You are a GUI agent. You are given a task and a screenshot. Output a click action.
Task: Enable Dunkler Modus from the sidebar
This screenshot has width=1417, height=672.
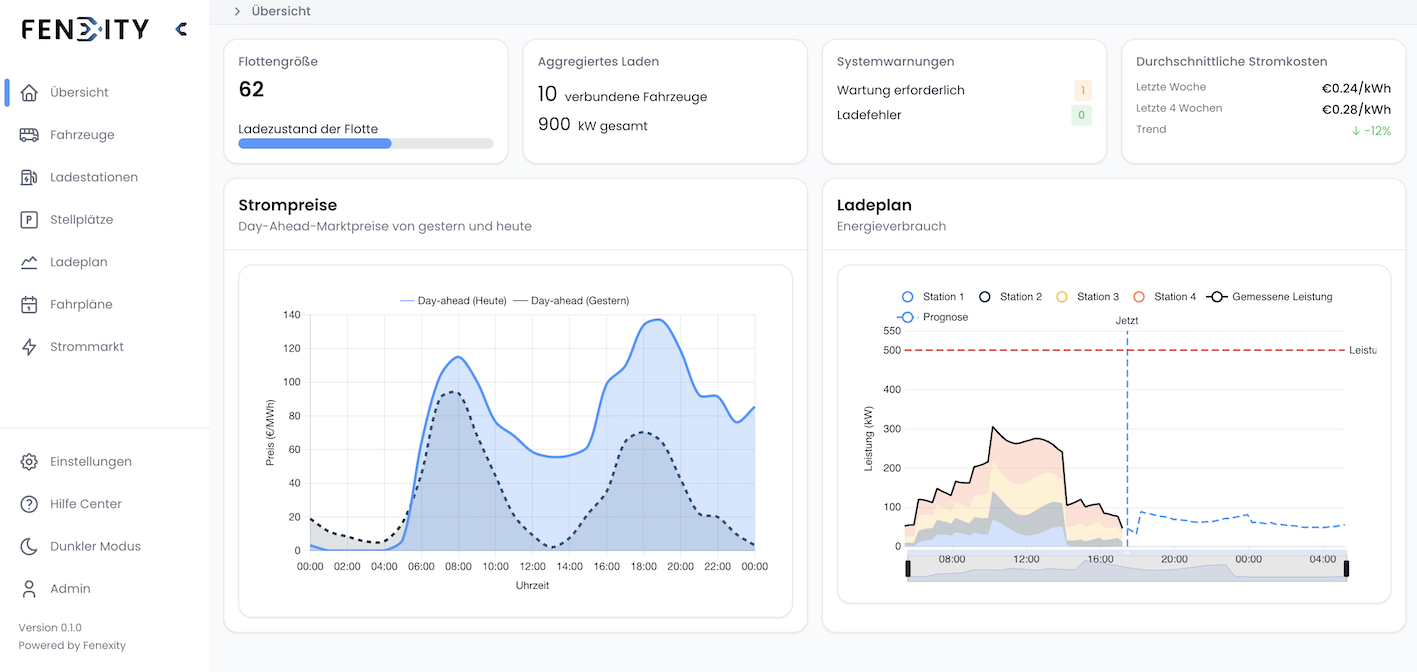pos(95,546)
